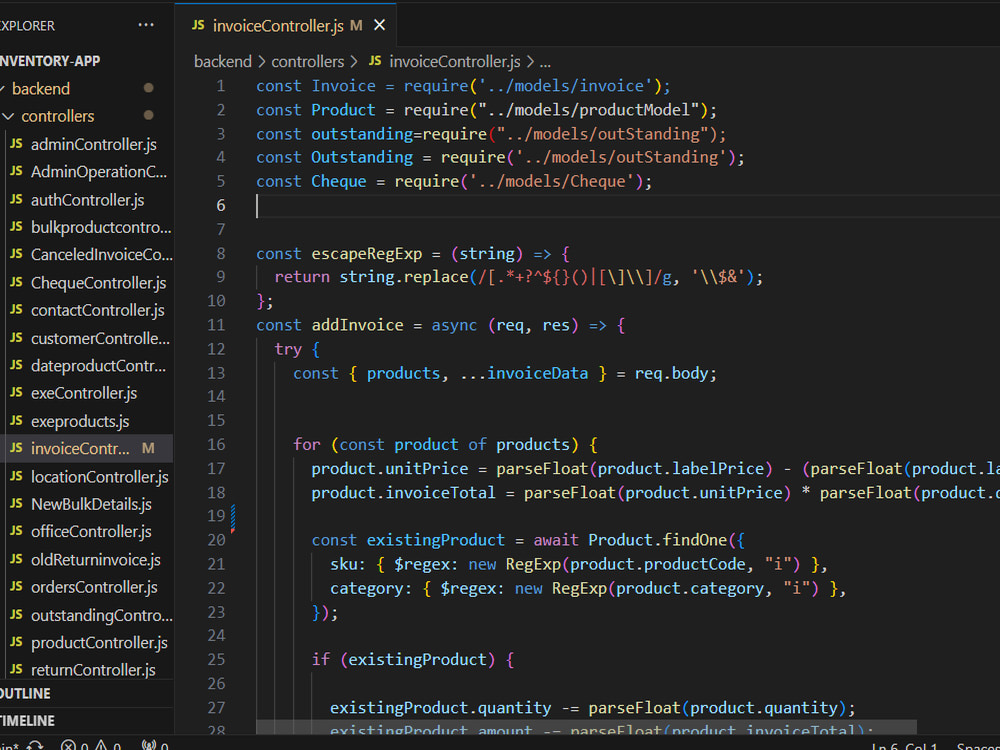Open the breadcrumb ellipsis symbol list
The width and height of the screenshot is (1000, 750).
(x=545, y=62)
